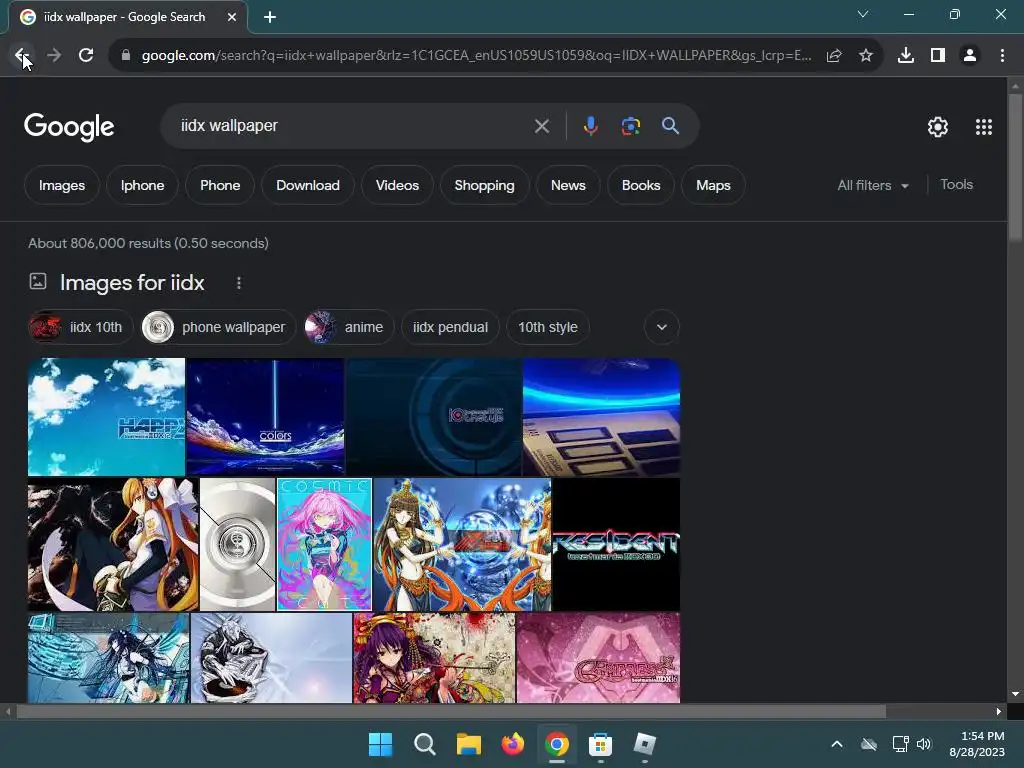
Task: Expand more image suggestion chips
Action: click(x=662, y=327)
